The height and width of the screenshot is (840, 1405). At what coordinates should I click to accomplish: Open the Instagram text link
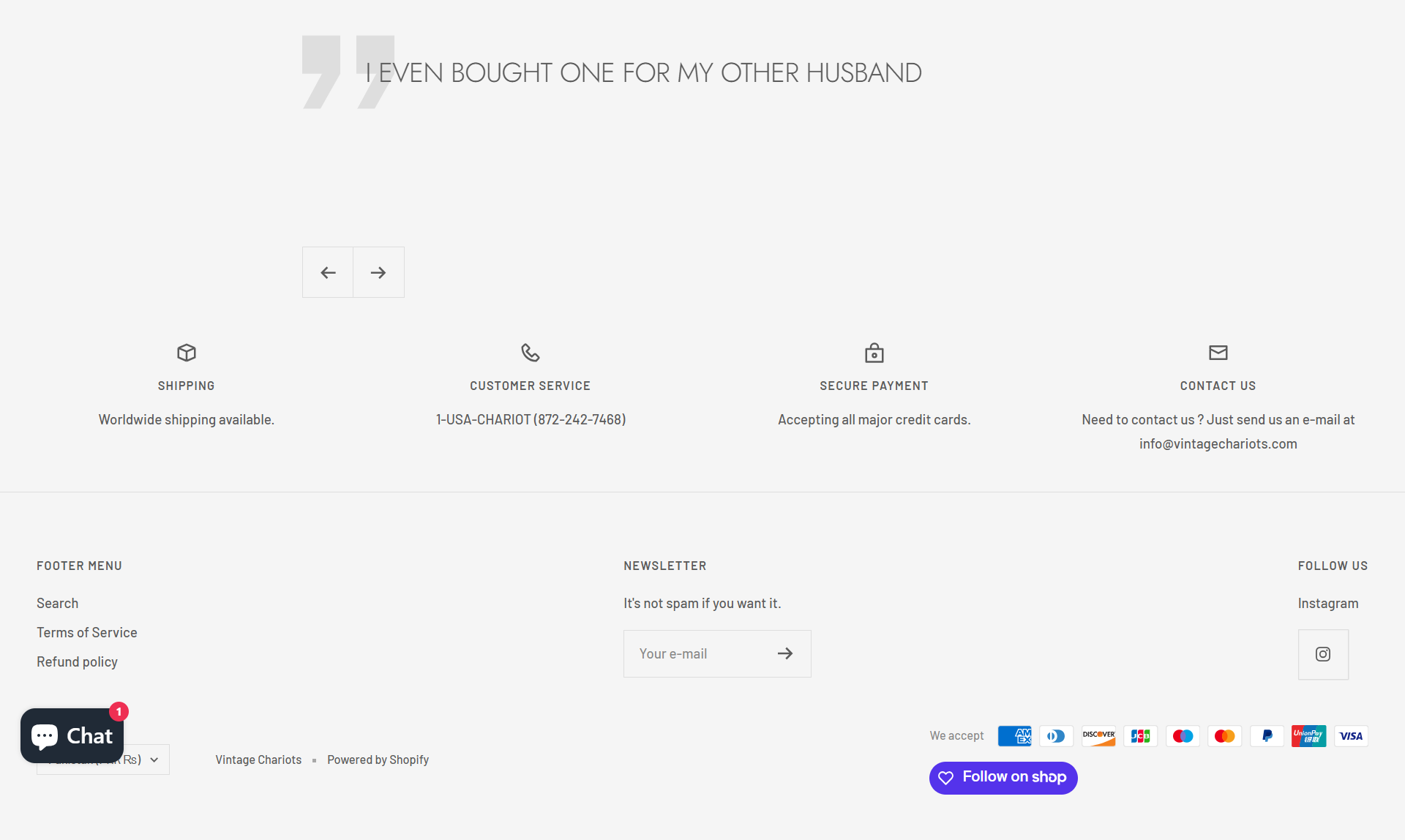pos(1327,603)
